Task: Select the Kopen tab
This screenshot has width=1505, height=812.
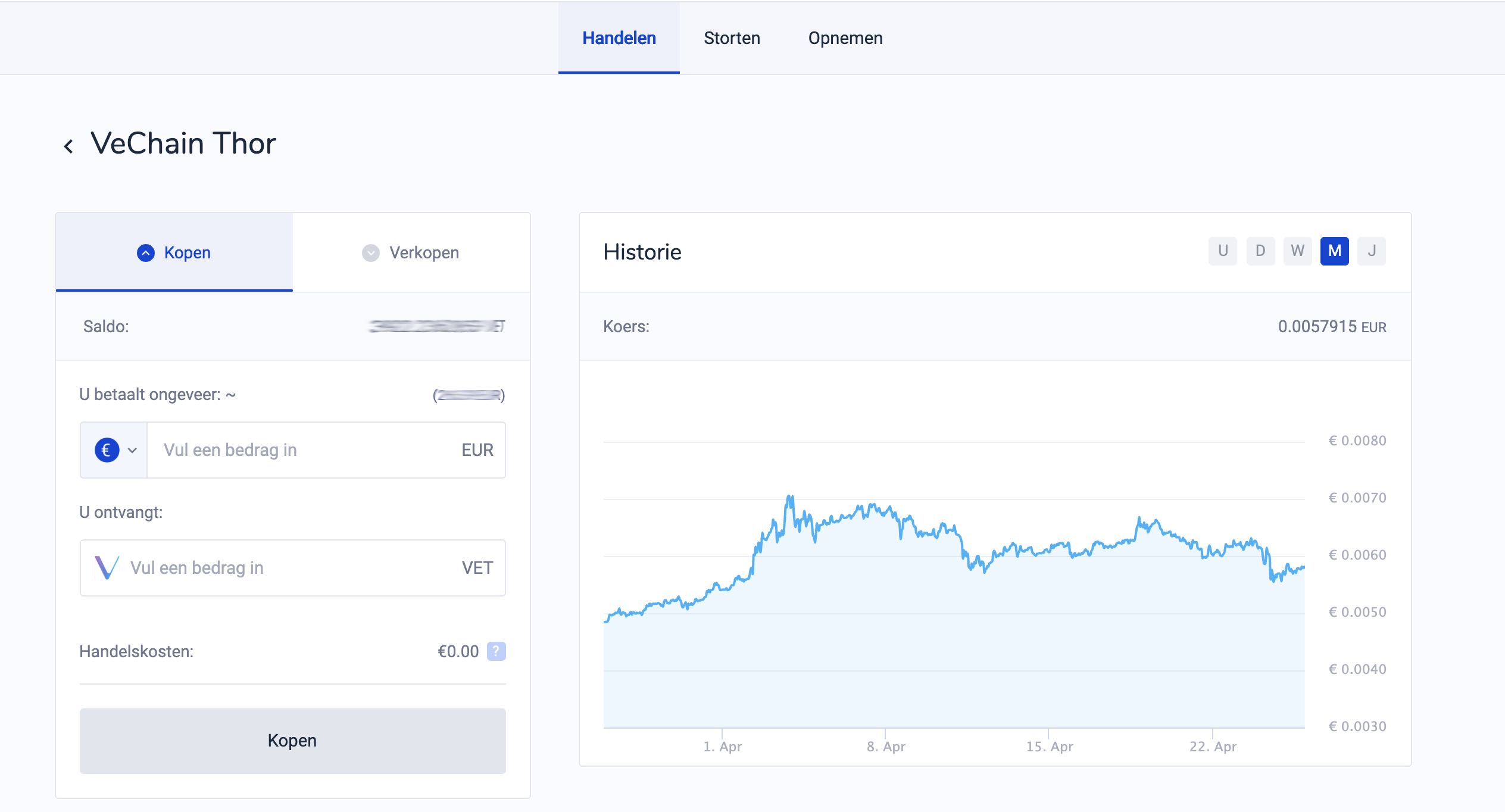Action: [x=174, y=252]
